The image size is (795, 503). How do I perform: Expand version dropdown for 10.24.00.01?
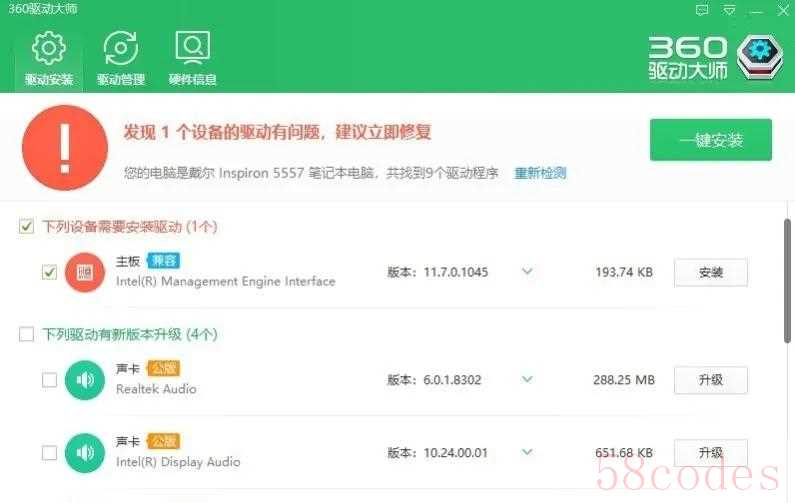[527, 452]
